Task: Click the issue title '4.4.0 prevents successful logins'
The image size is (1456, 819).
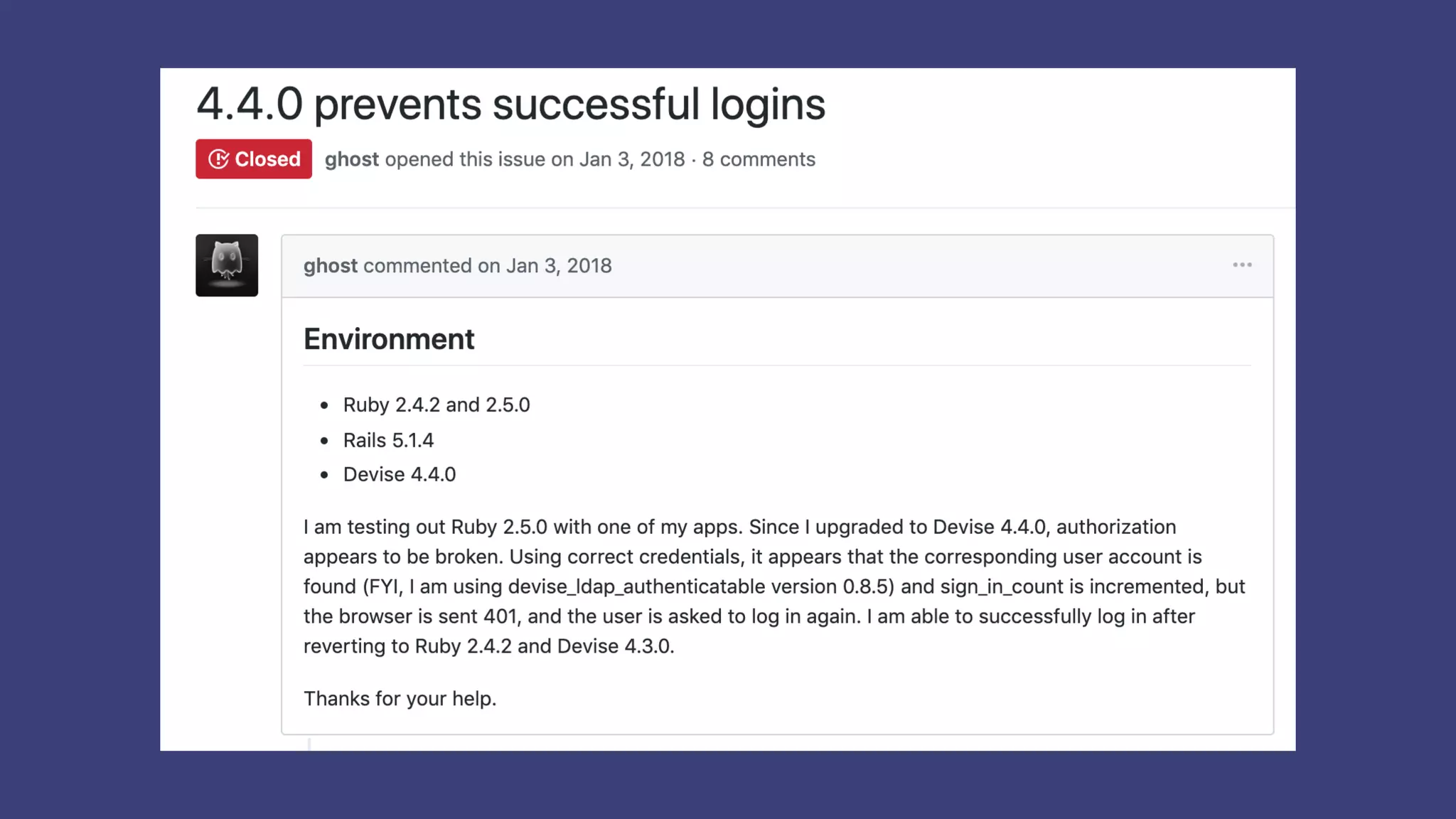Action: (x=510, y=104)
